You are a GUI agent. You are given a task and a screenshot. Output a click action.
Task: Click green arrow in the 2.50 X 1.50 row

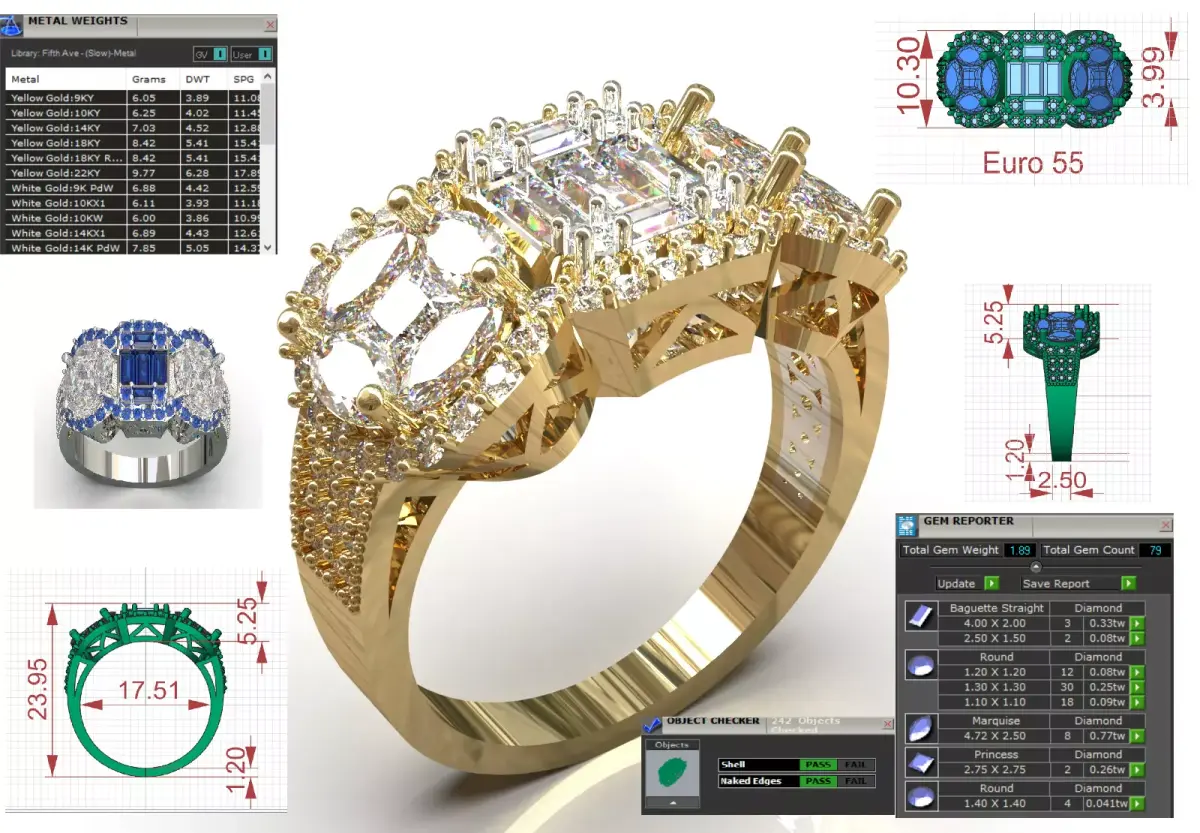pyautogui.click(x=1137, y=638)
